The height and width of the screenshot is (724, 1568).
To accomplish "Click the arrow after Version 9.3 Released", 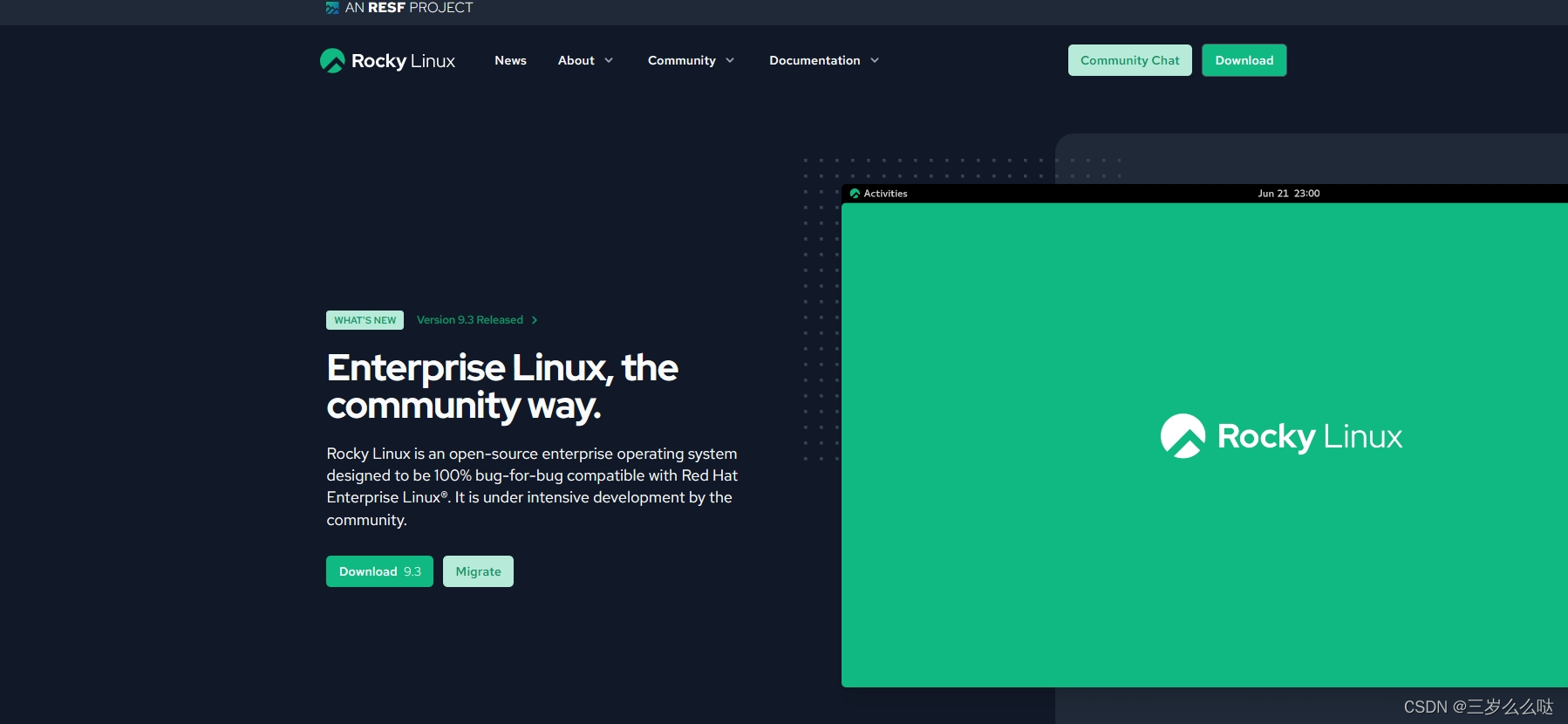I will [x=535, y=320].
